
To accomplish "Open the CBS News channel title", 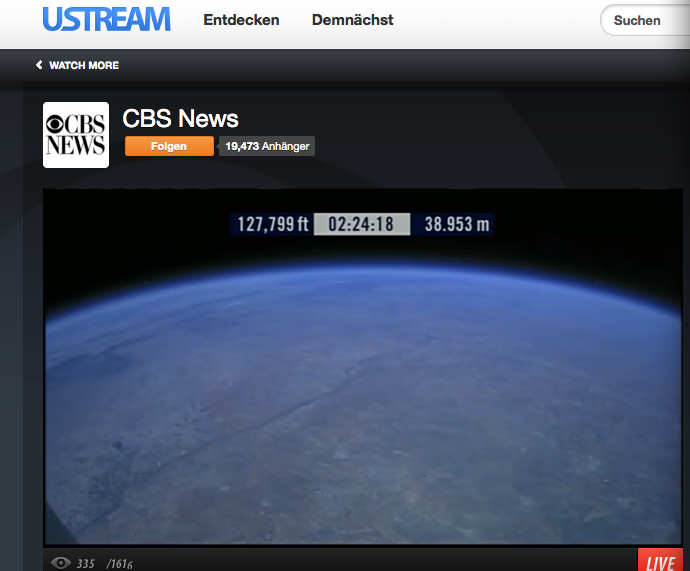I will (180, 118).
